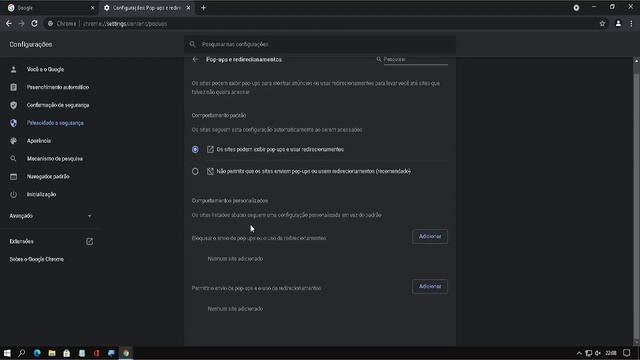Close the Configurações Pop-ups tab
The image size is (640, 360).
tap(188, 8)
